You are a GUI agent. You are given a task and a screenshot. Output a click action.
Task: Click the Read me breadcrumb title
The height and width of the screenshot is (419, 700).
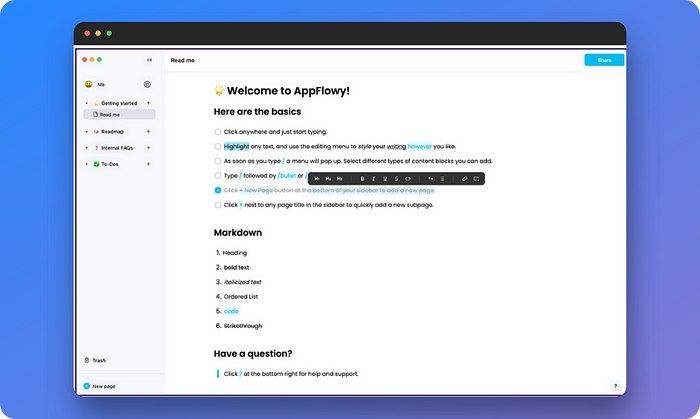click(x=183, y=60)
